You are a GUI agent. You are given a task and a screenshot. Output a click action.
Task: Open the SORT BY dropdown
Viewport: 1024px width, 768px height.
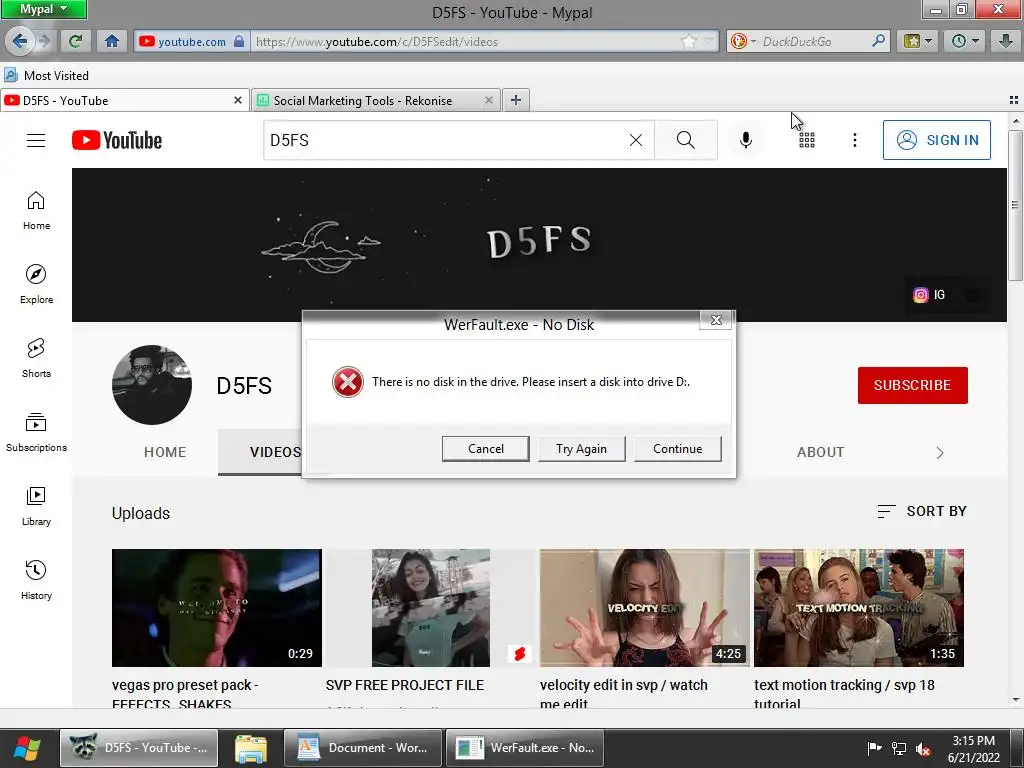[x=921, y=511]
